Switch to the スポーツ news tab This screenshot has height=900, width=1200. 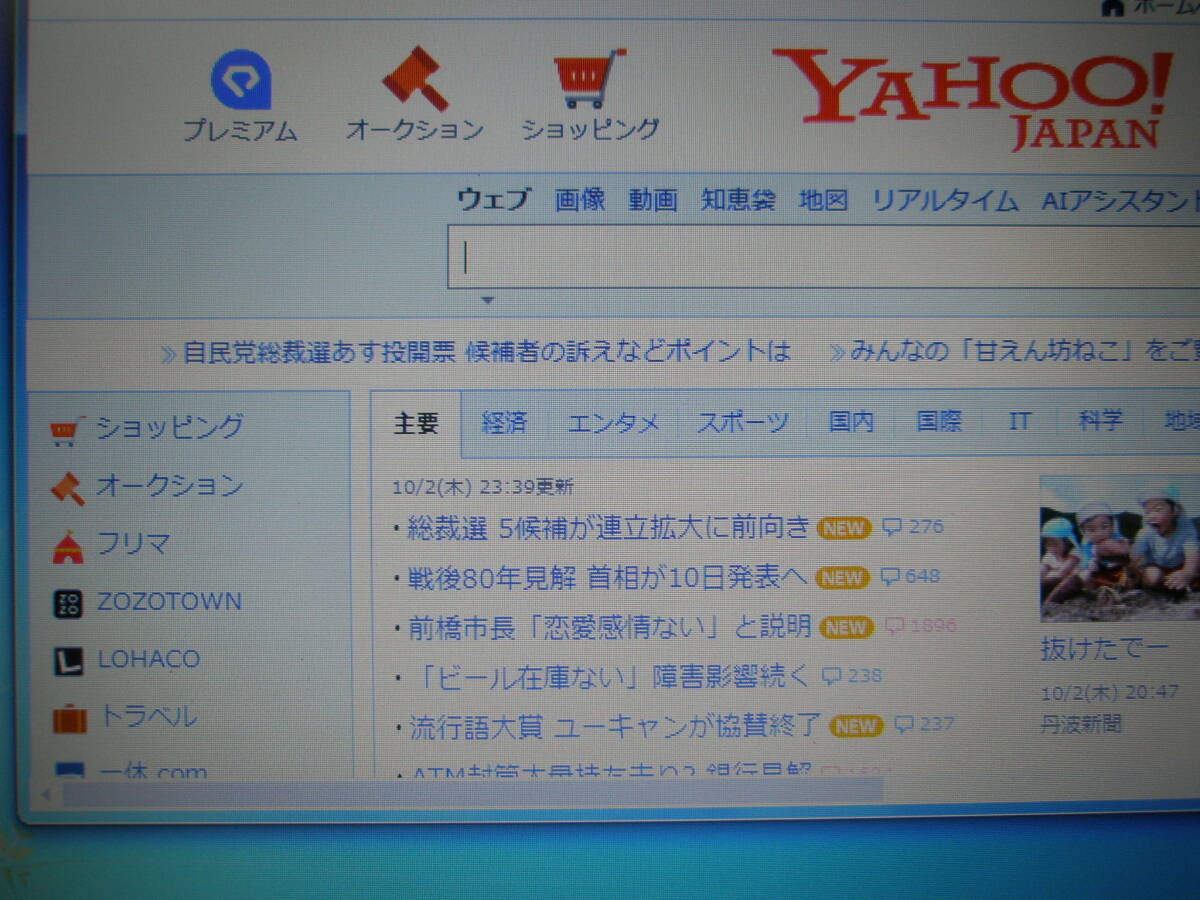[743, 422]
